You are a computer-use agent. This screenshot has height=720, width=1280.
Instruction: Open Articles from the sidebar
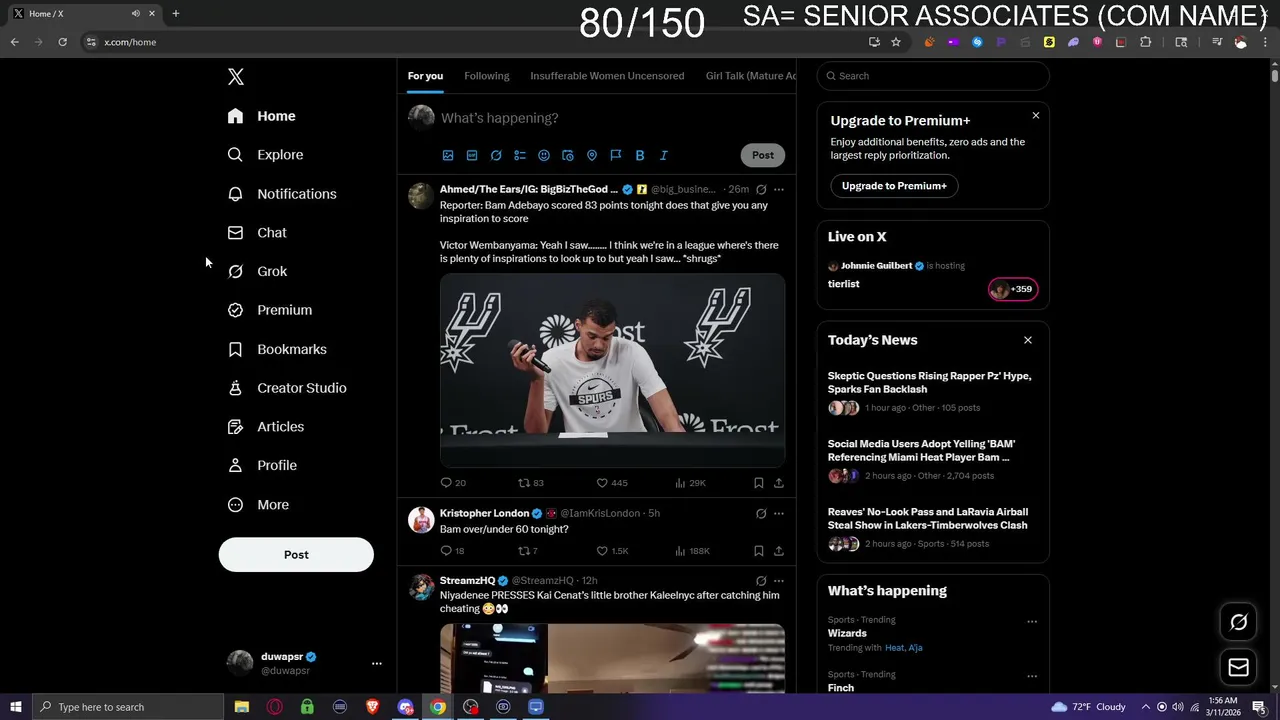click(x=266, y=427)
